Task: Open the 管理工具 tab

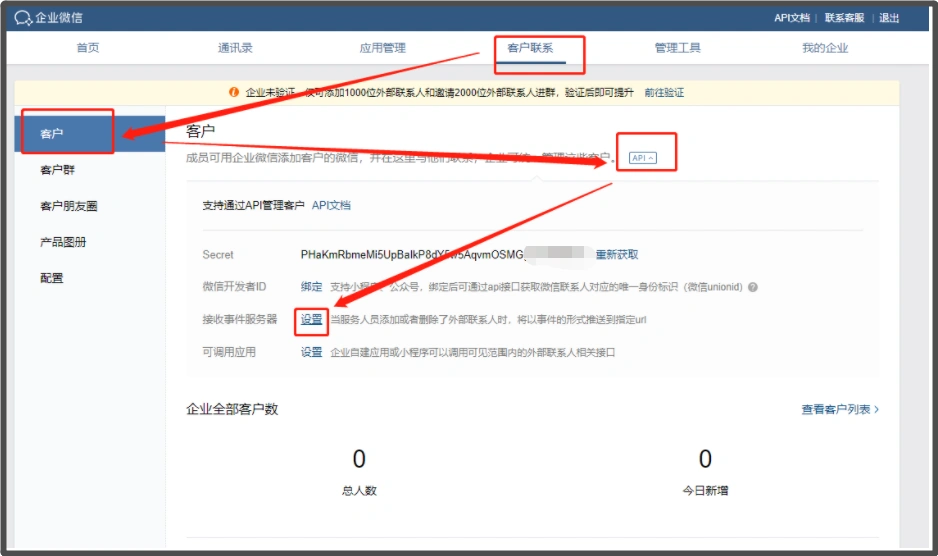Action: click(x=678, y=48)
